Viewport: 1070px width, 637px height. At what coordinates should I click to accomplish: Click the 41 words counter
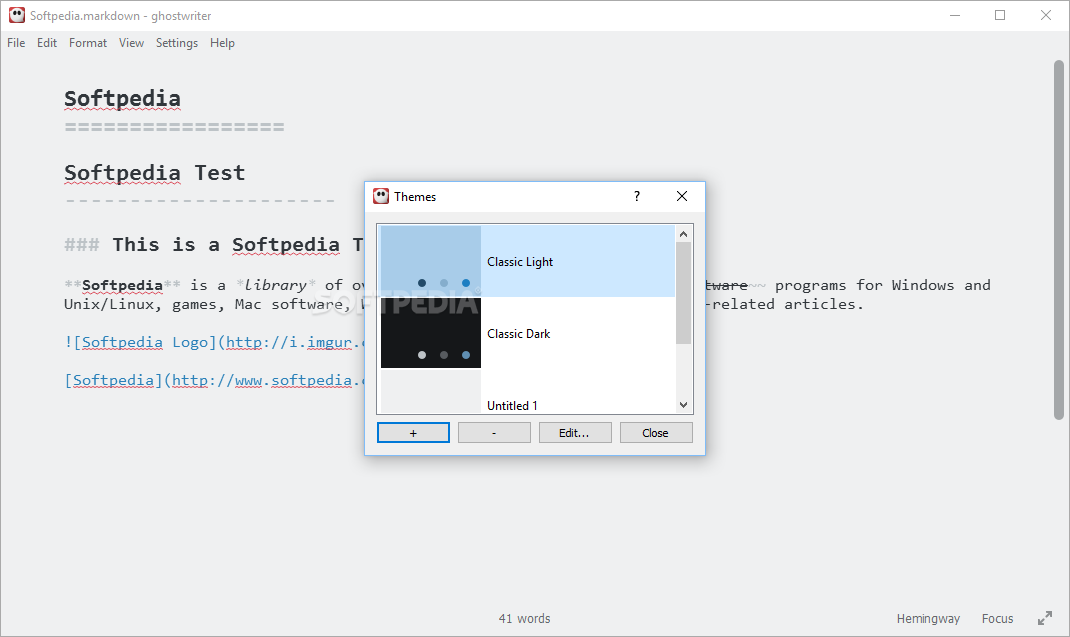coord(524,619)
